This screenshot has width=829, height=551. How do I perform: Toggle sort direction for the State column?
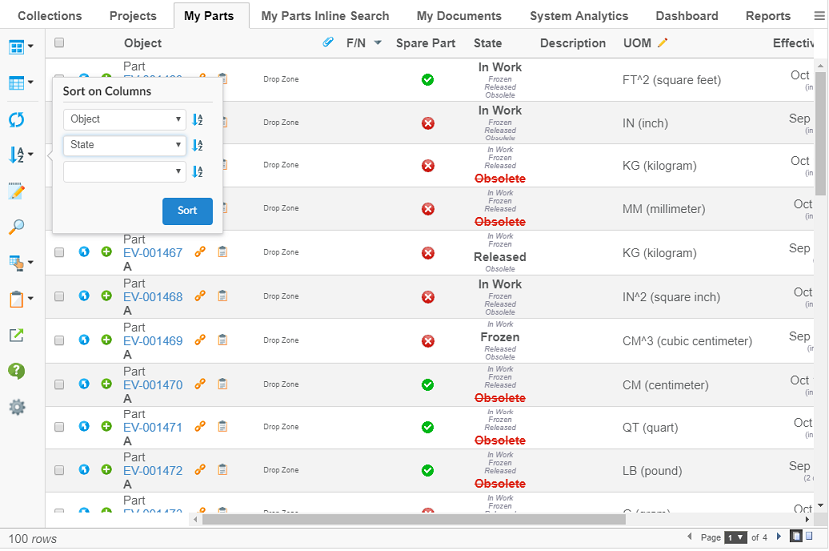pyautogui.click(x=198, y=145)
